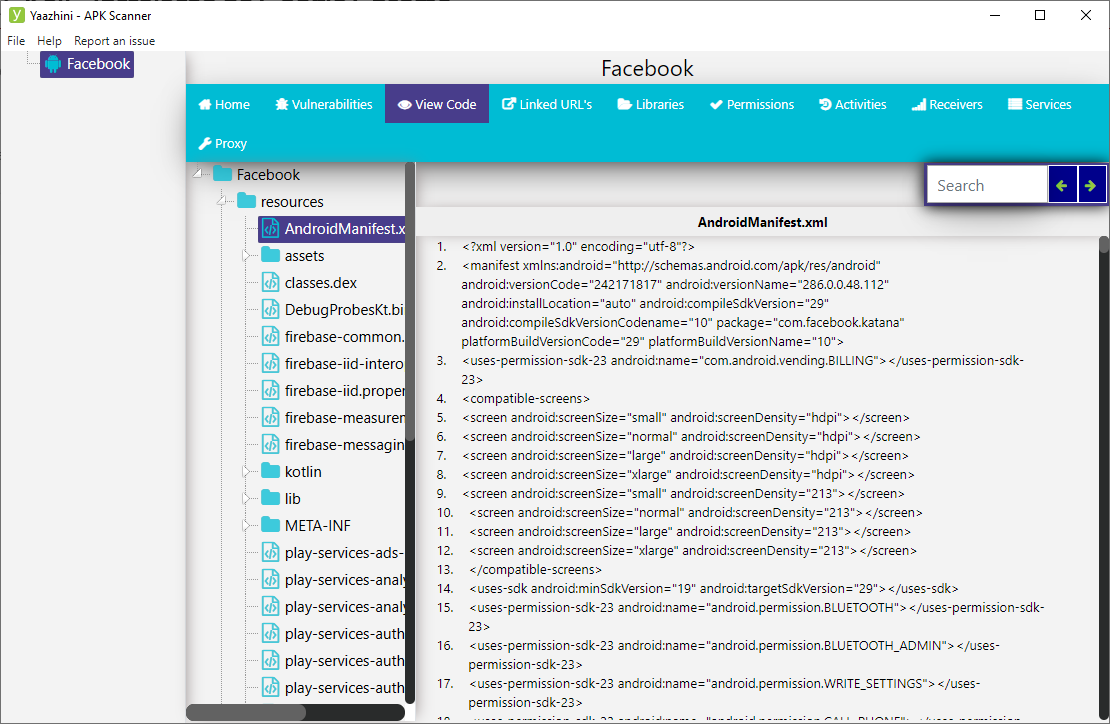Switch to the Vulnerabilities tab
This screenshot has height=724, width=1110.
(324, 104)
